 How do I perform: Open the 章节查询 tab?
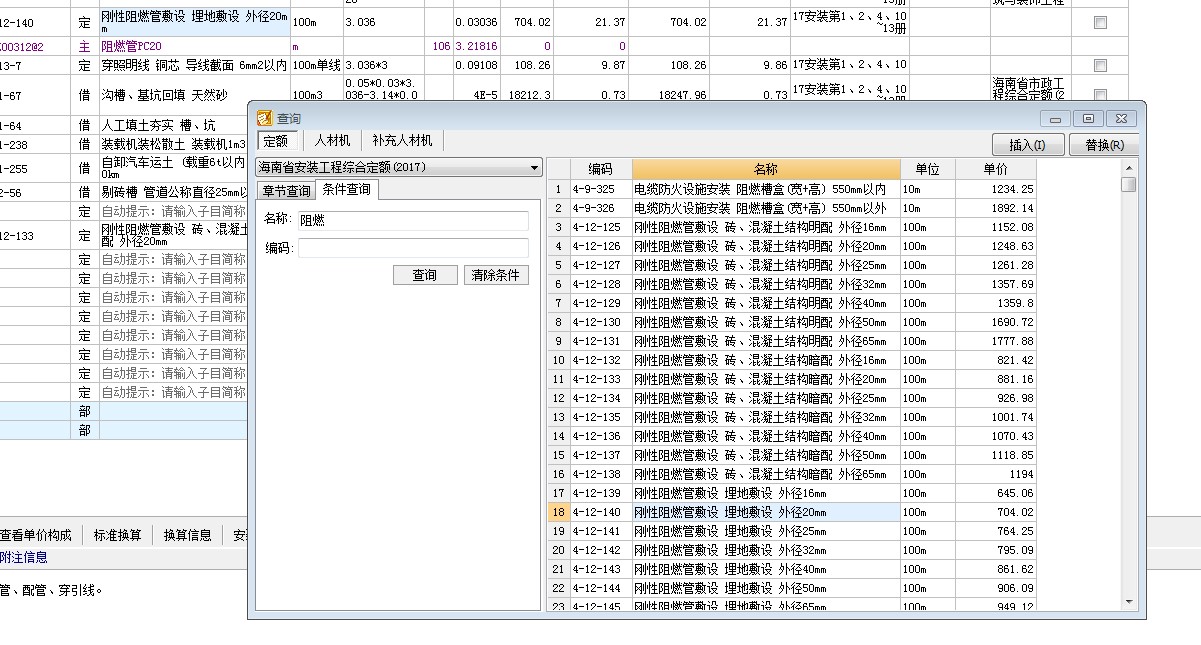coord(285,190)
